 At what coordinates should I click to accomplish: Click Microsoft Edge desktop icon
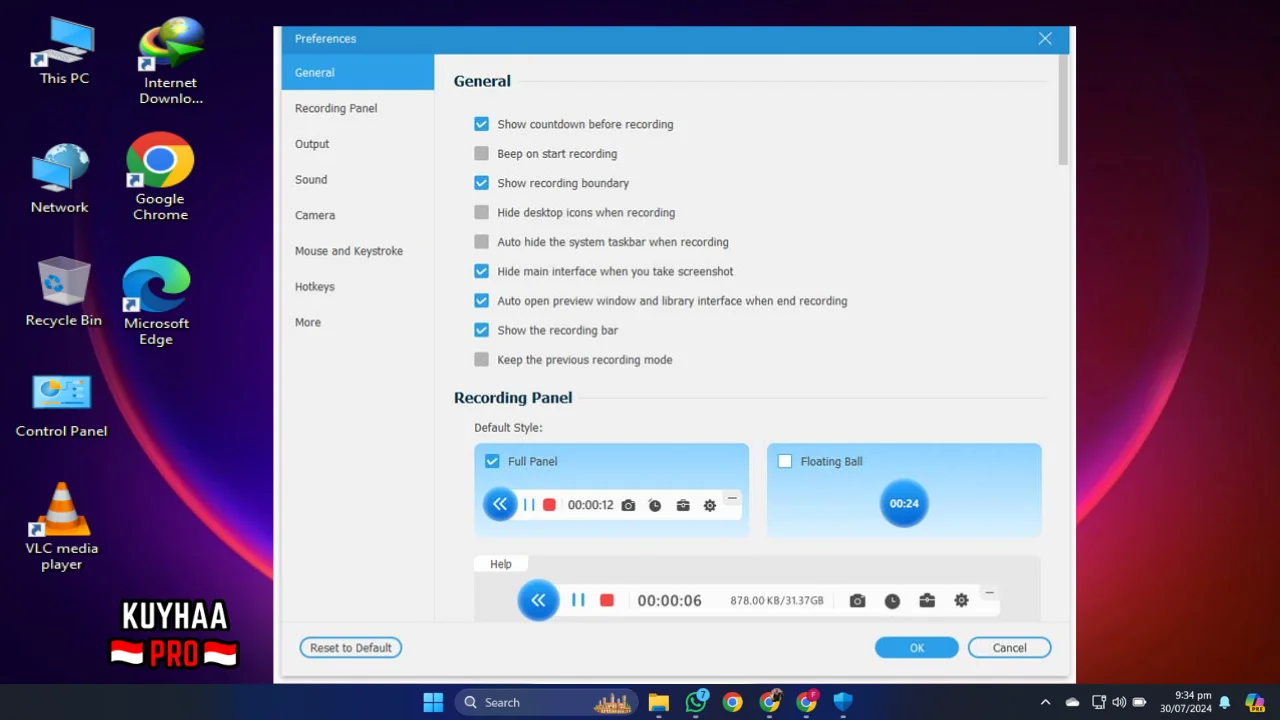(156, 301)
